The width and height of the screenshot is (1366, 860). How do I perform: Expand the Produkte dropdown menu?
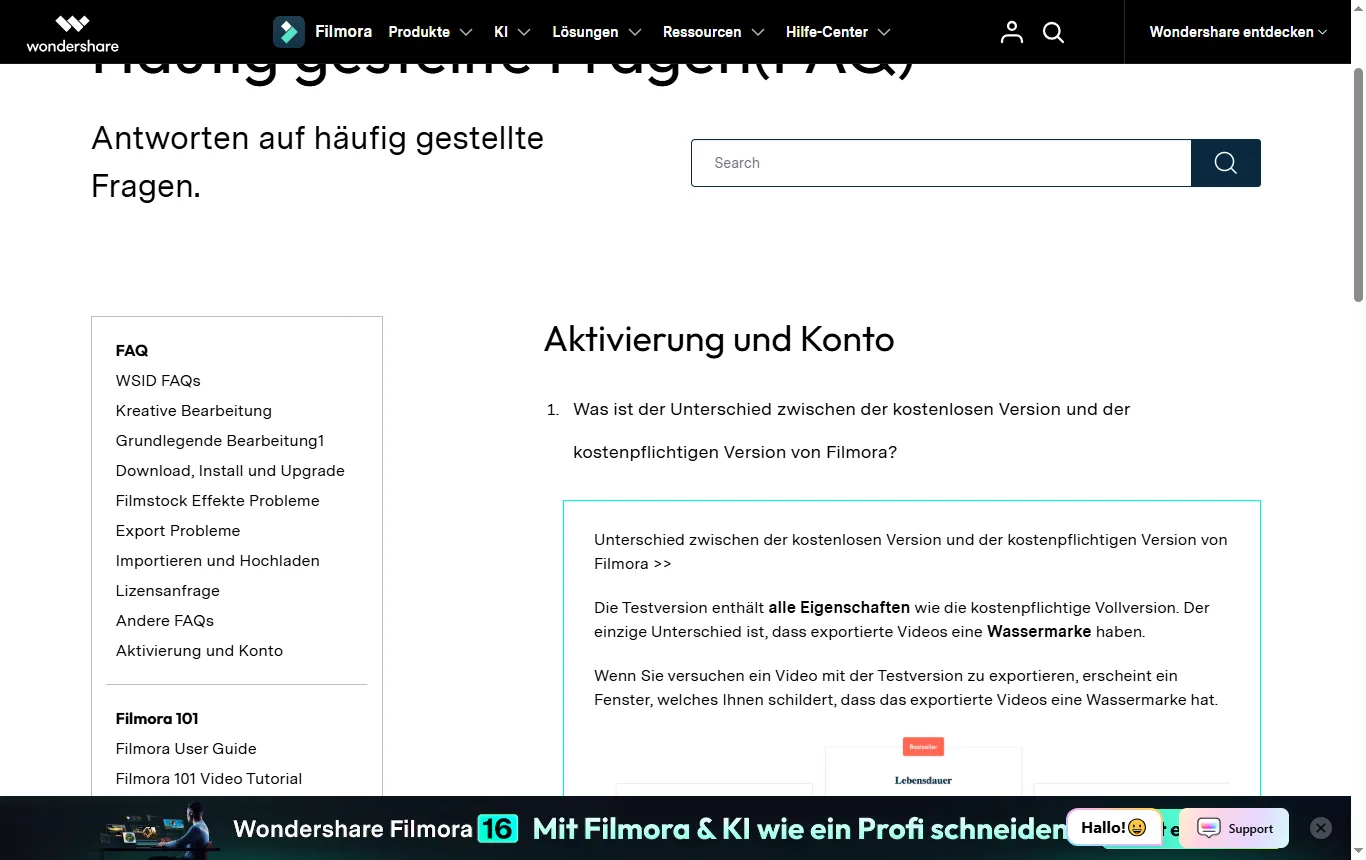click(x=430, y=32)
